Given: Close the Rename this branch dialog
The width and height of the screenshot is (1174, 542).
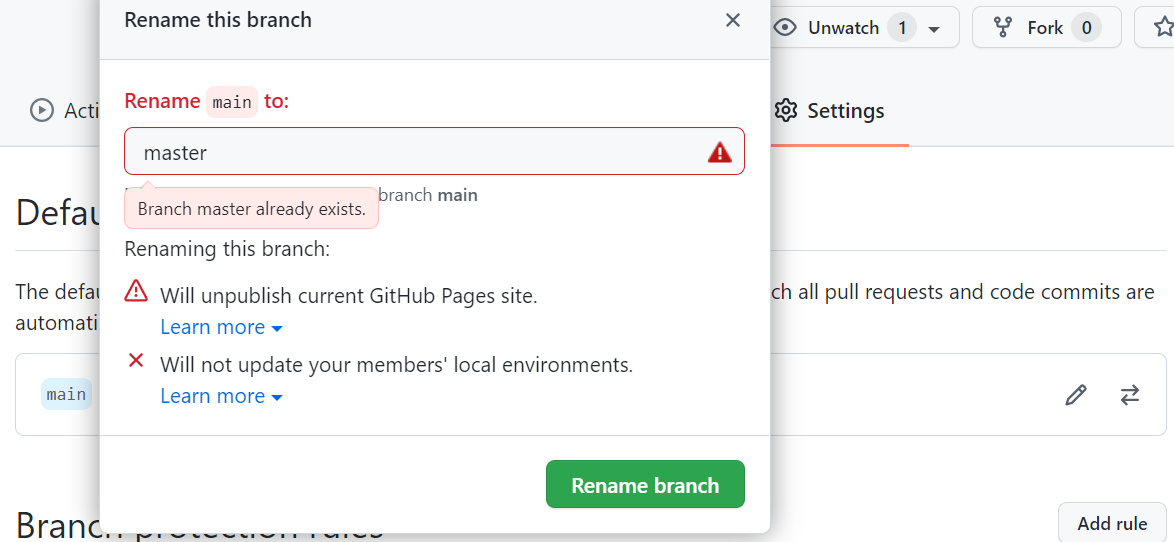Looking at the screenshot, I should coord(733,20).
